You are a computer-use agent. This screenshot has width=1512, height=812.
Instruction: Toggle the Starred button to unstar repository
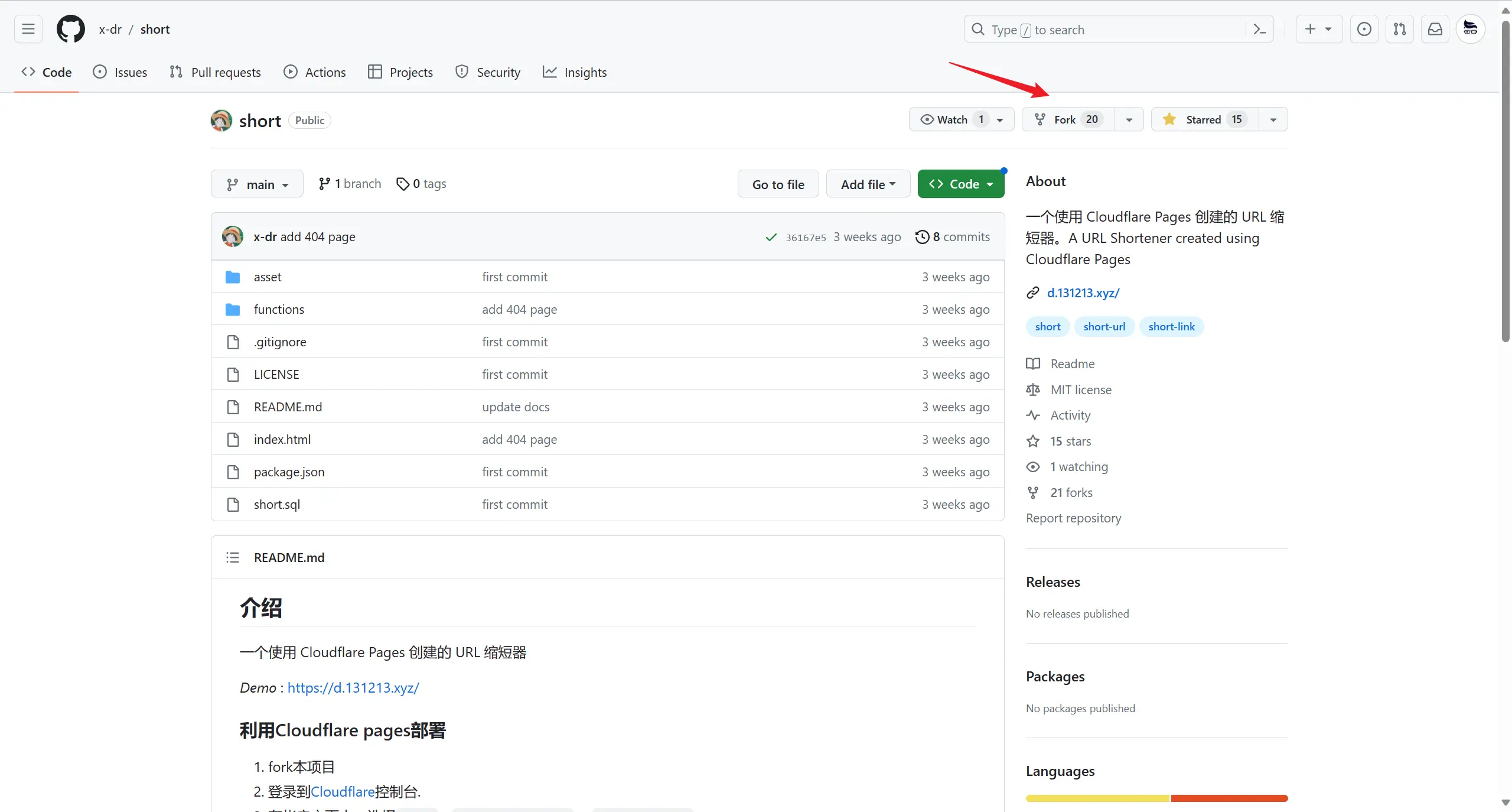[x=1205, y=119]
